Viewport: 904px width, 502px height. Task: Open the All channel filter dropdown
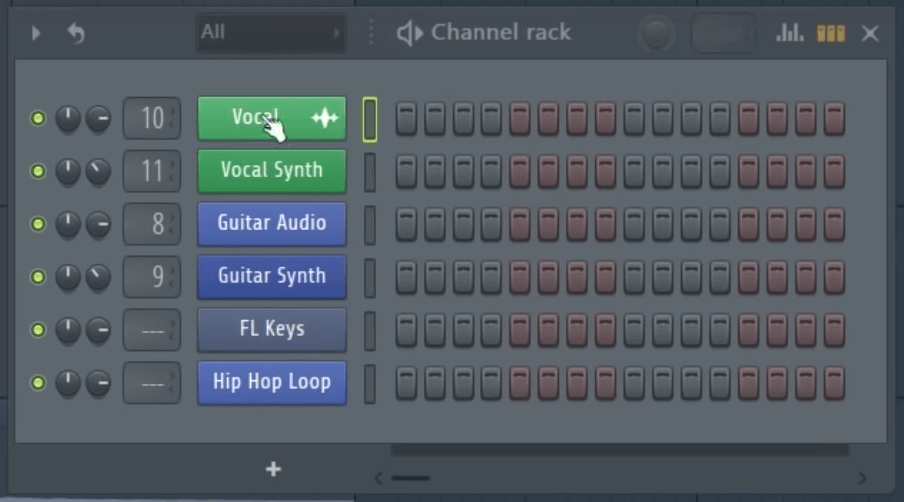click(x=270, y=33)
